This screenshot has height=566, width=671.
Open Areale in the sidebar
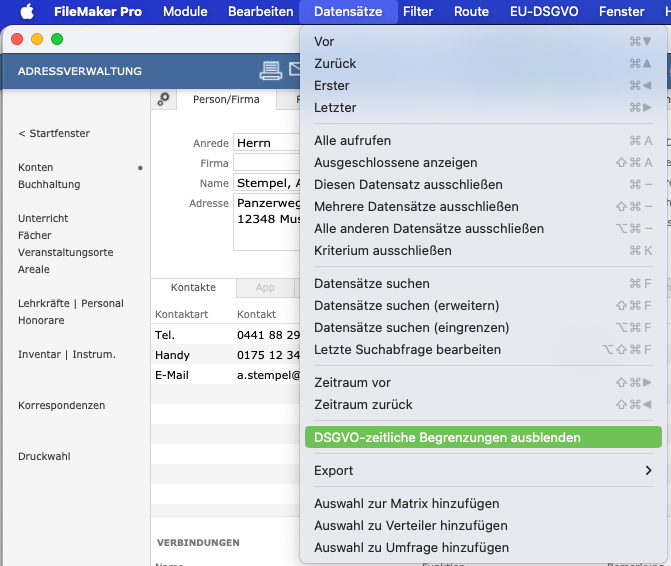point(34,270)
